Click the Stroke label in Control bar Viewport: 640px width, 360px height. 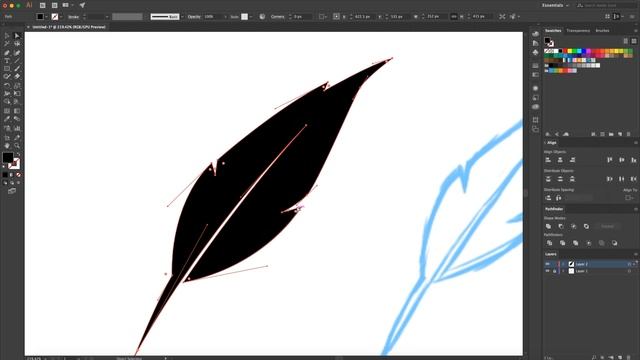click(x=73, y=17)
